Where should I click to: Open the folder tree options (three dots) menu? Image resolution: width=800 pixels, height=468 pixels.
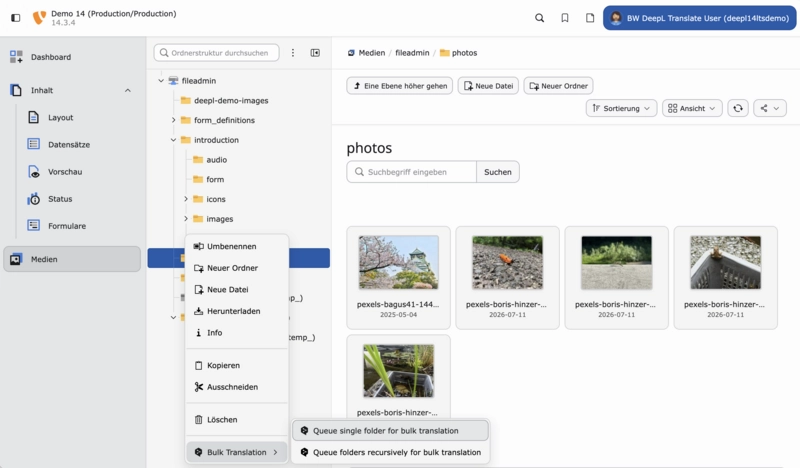(x=293, y=53)
